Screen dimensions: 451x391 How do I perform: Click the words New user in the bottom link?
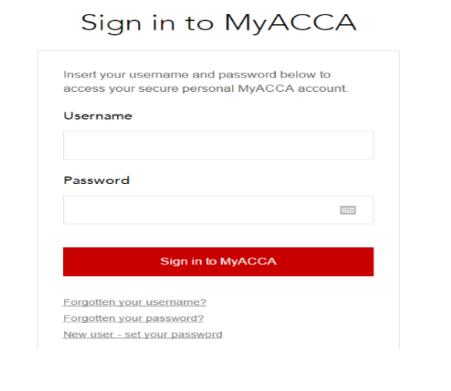point(89,334)
